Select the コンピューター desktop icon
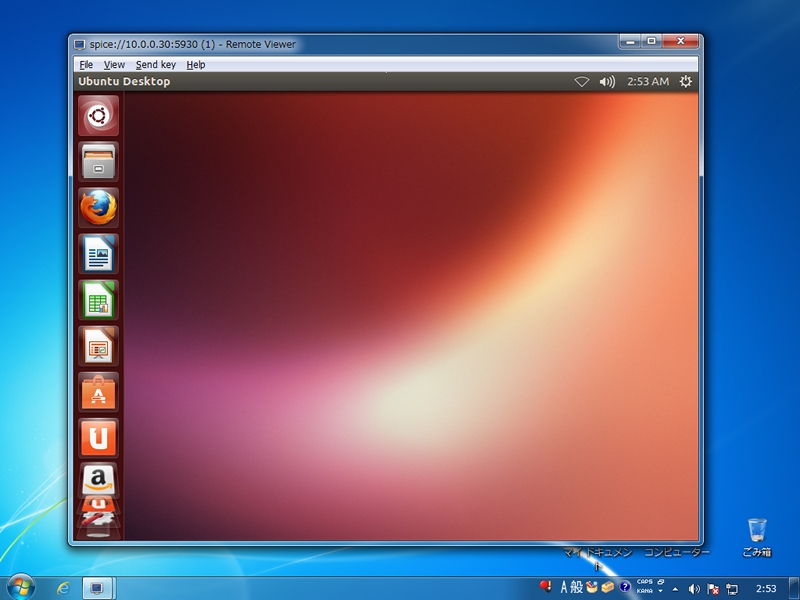800x600 pixels. point(677,553)
